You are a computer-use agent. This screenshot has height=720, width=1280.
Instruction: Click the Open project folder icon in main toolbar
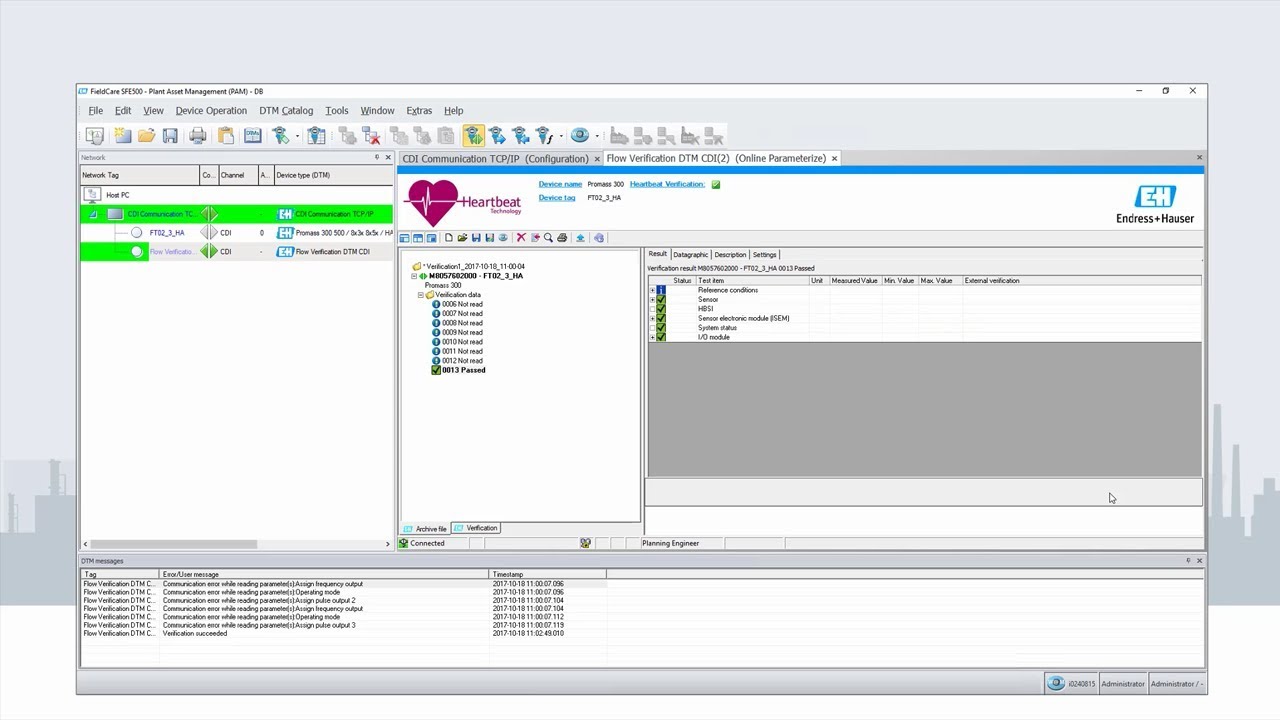[146, 135]
